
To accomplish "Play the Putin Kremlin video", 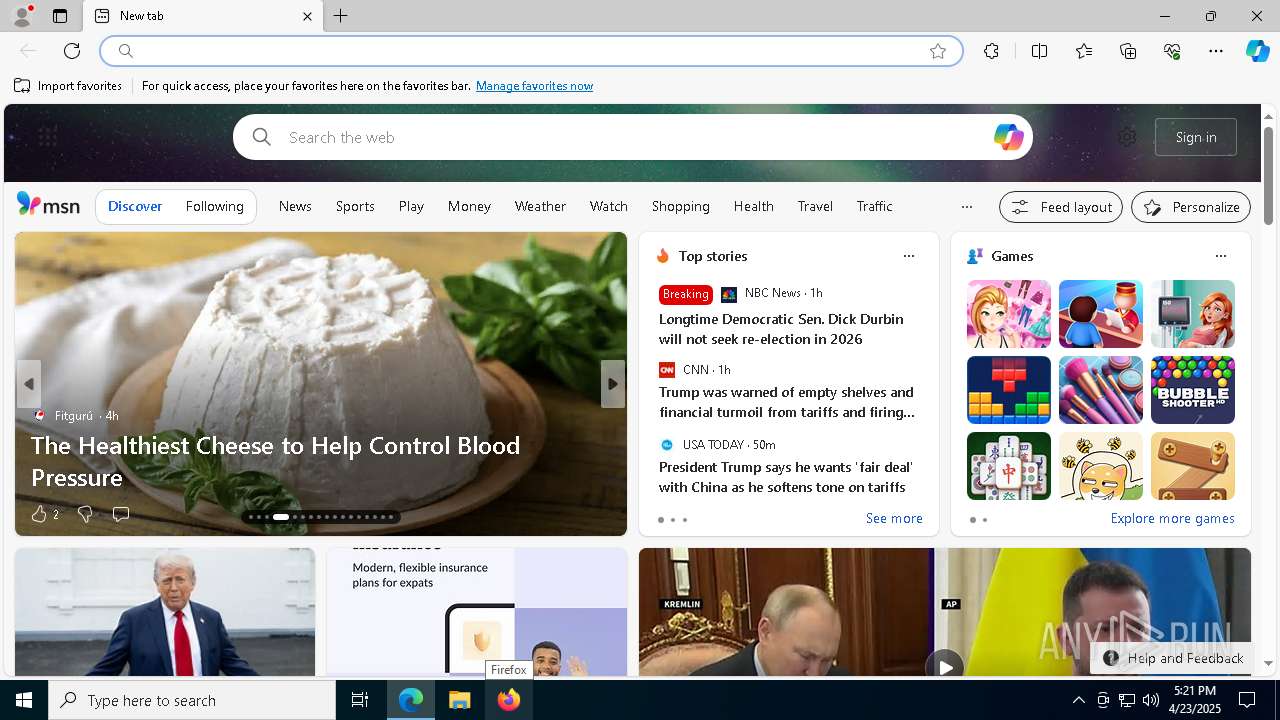I will [x=944, y=666].
